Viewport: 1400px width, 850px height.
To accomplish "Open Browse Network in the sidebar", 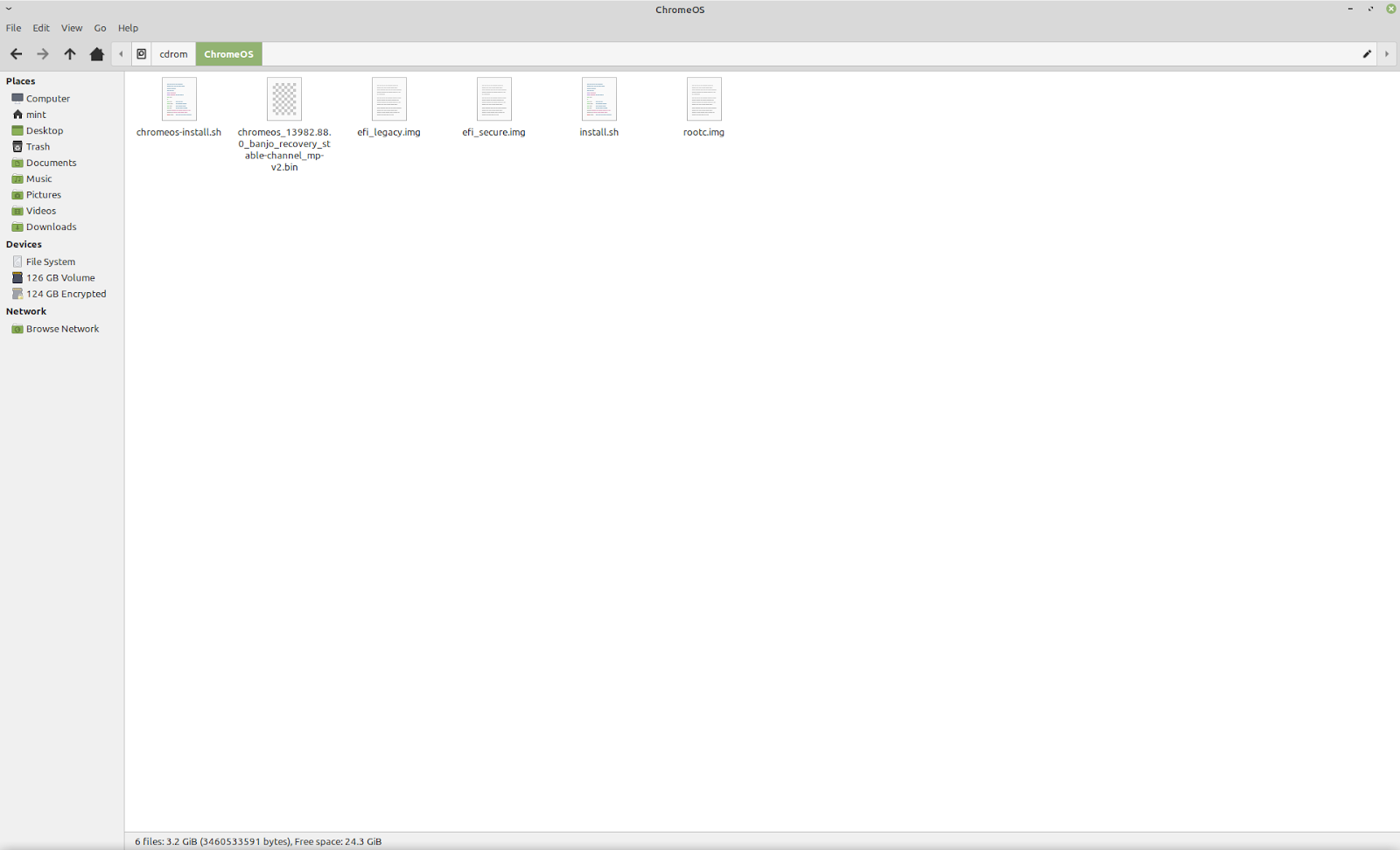I will (61, 329).
